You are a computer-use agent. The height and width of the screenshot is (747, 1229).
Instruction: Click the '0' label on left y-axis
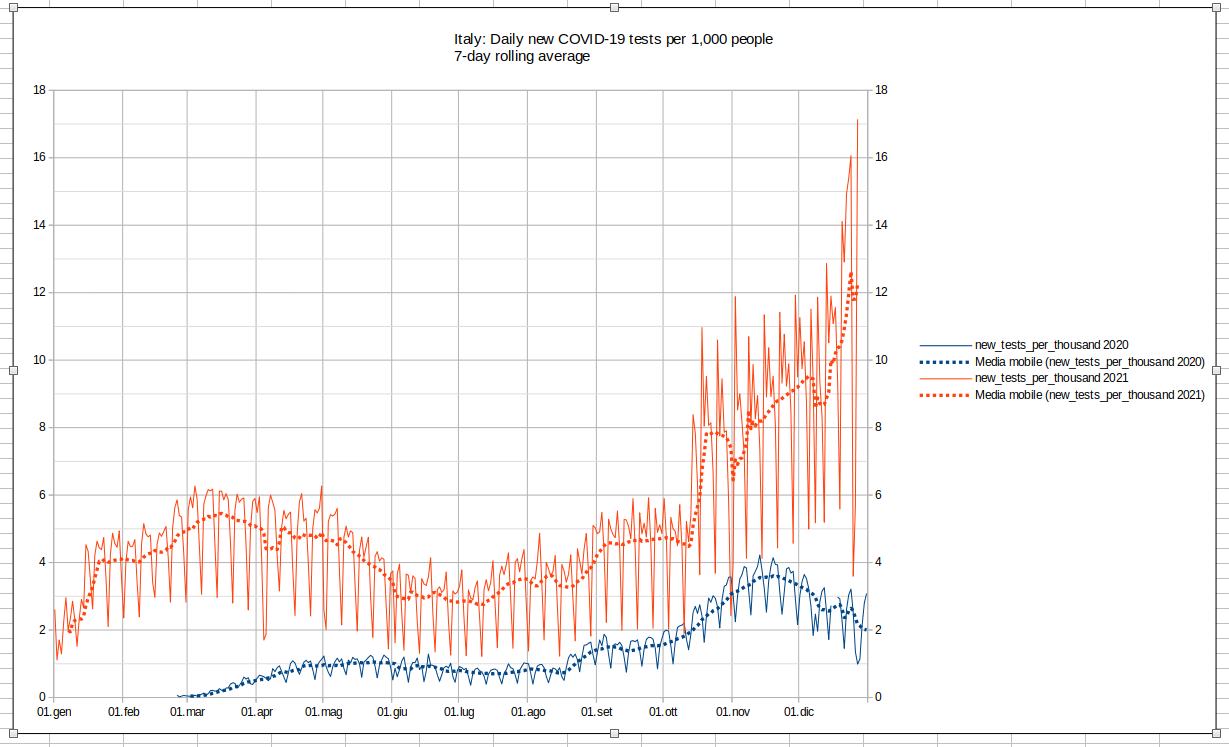(42, 697)
